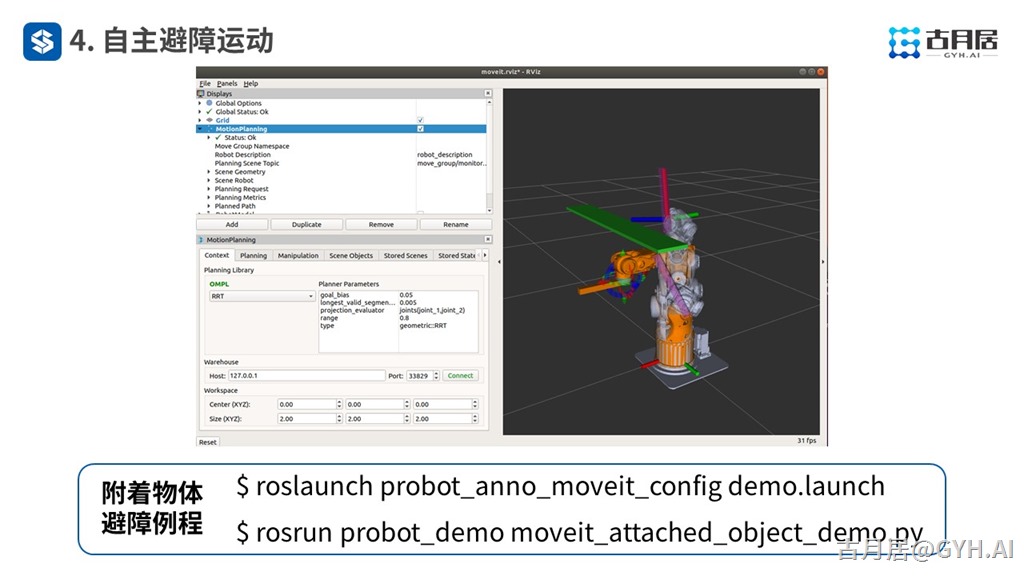Close the MotionPlanning panel
The height and width of the screenshot is (576, 1024).
(488, 240)
